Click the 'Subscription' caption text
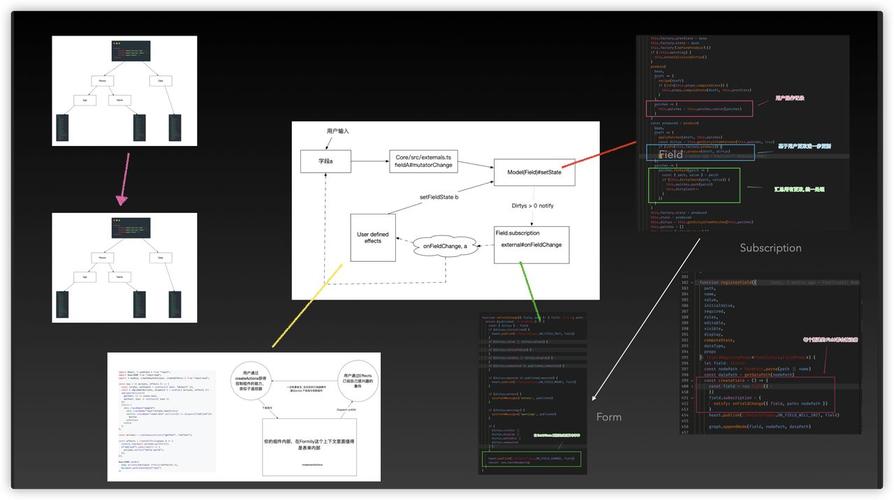This screenshot has height=500, width=894. (770, 248)
